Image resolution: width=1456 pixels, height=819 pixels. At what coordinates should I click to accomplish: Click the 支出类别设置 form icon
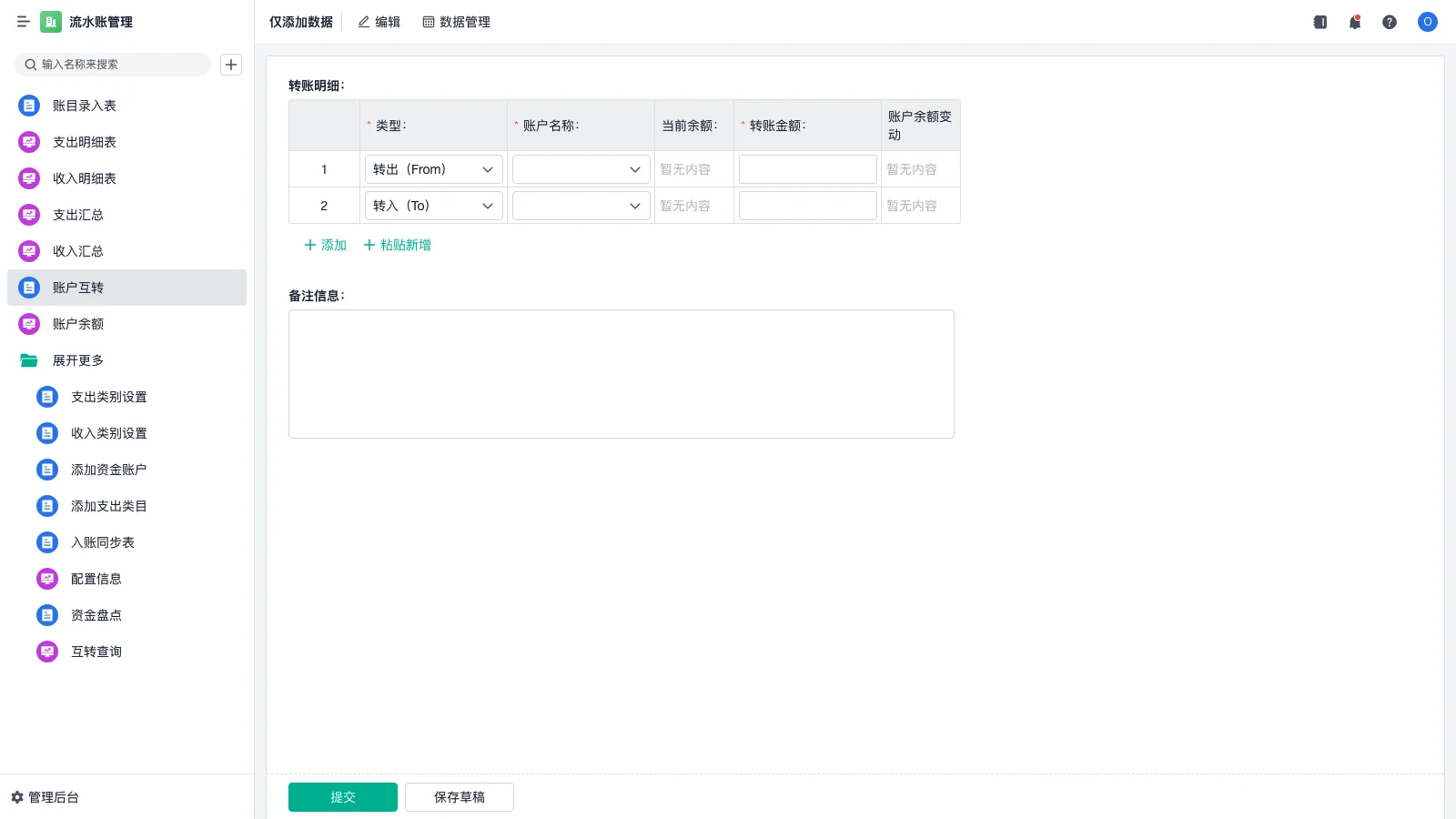point(47,397)
